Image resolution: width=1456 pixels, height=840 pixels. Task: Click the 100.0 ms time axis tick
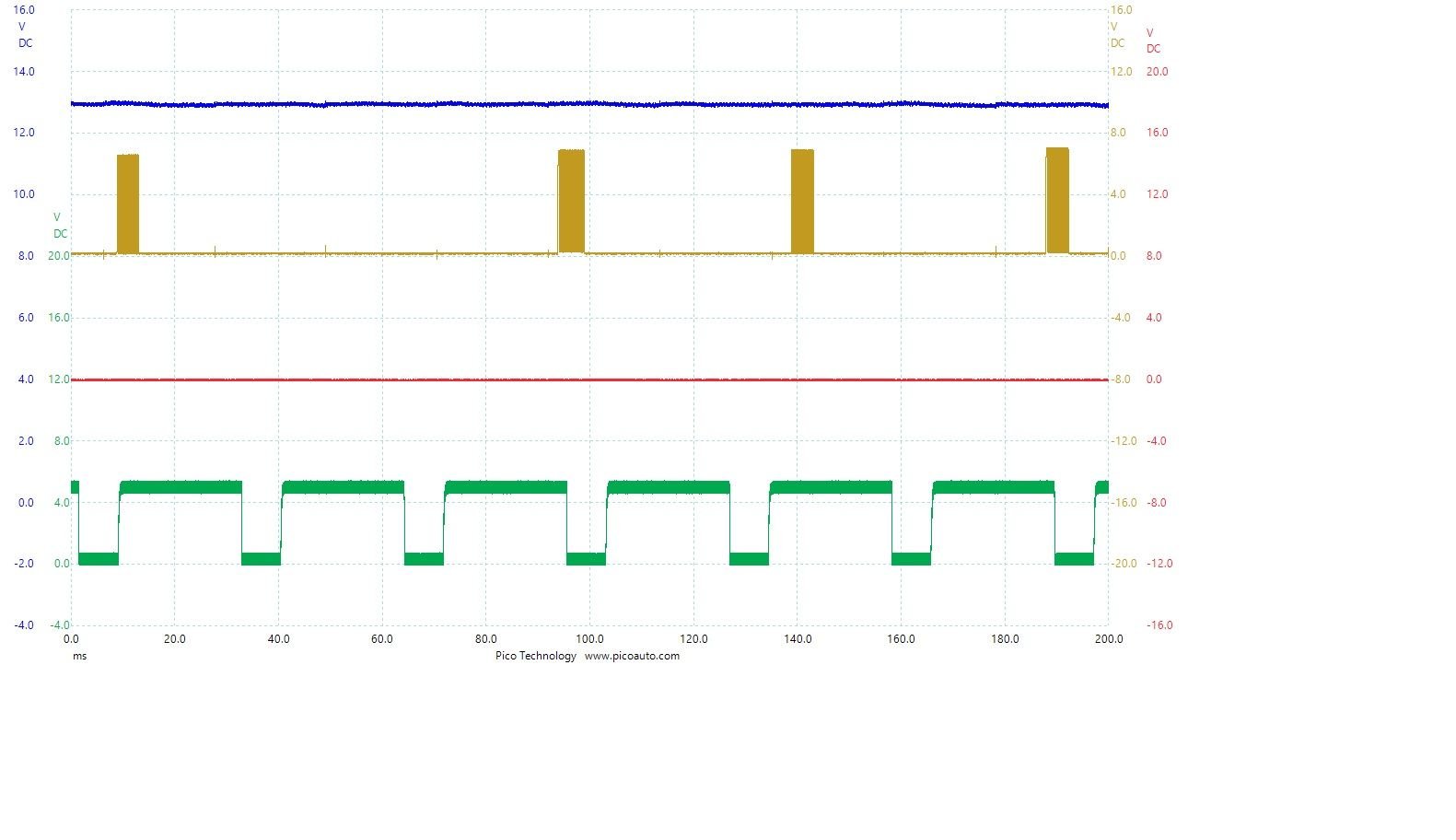click(x=589, y=639)
